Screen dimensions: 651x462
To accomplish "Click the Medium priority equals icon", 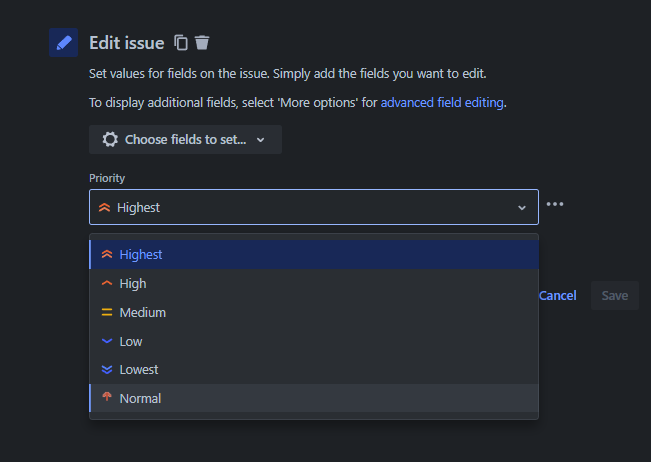I will coord(107,312).
